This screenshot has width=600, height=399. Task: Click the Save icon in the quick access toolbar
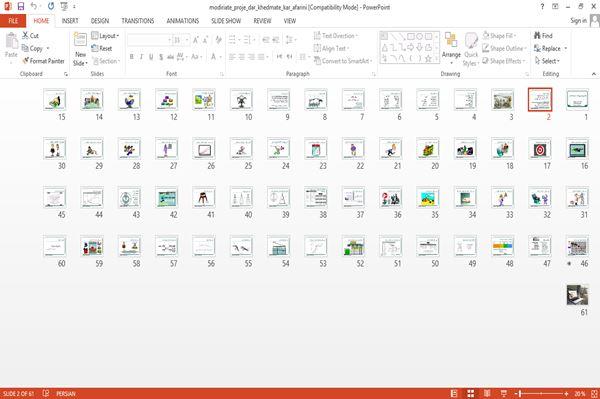21,6
